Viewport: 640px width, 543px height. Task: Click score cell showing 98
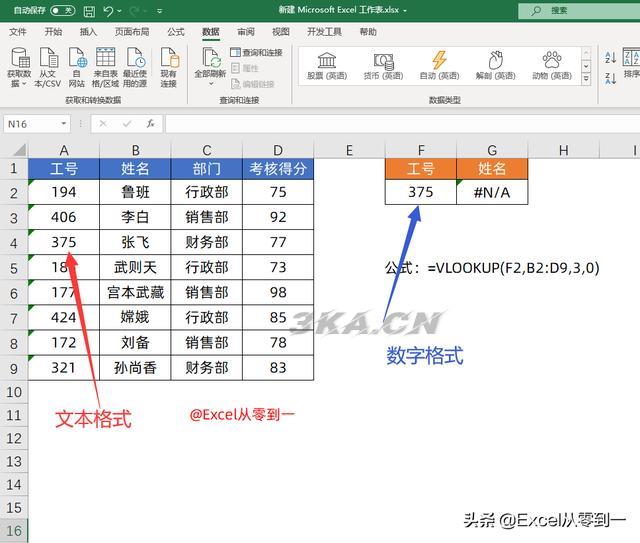pyautogui.click(x=278, y=292)
